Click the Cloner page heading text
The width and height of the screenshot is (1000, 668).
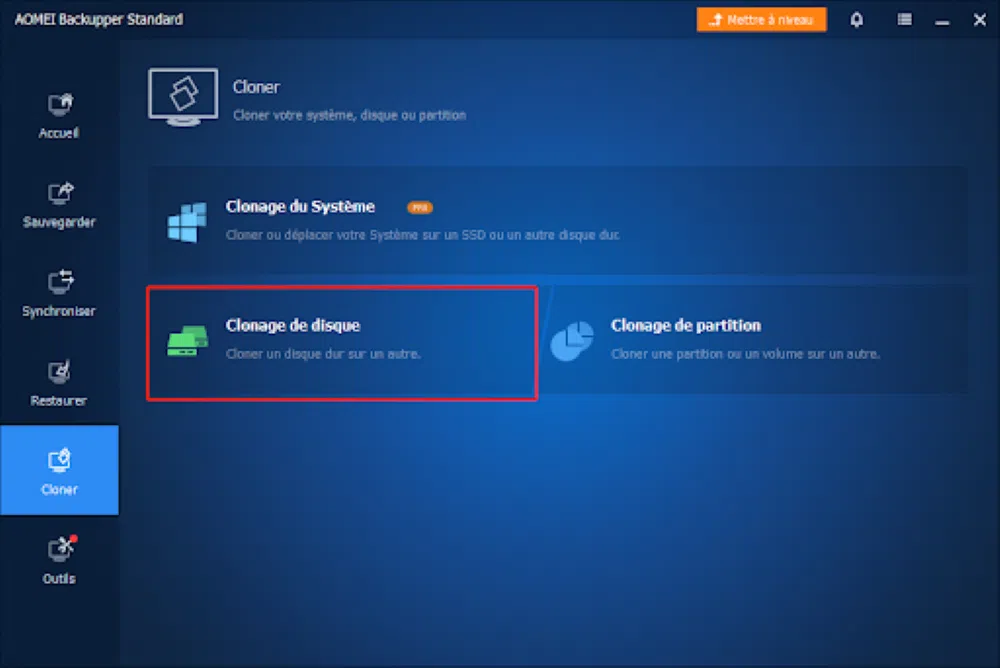click(x=256, y=87)
